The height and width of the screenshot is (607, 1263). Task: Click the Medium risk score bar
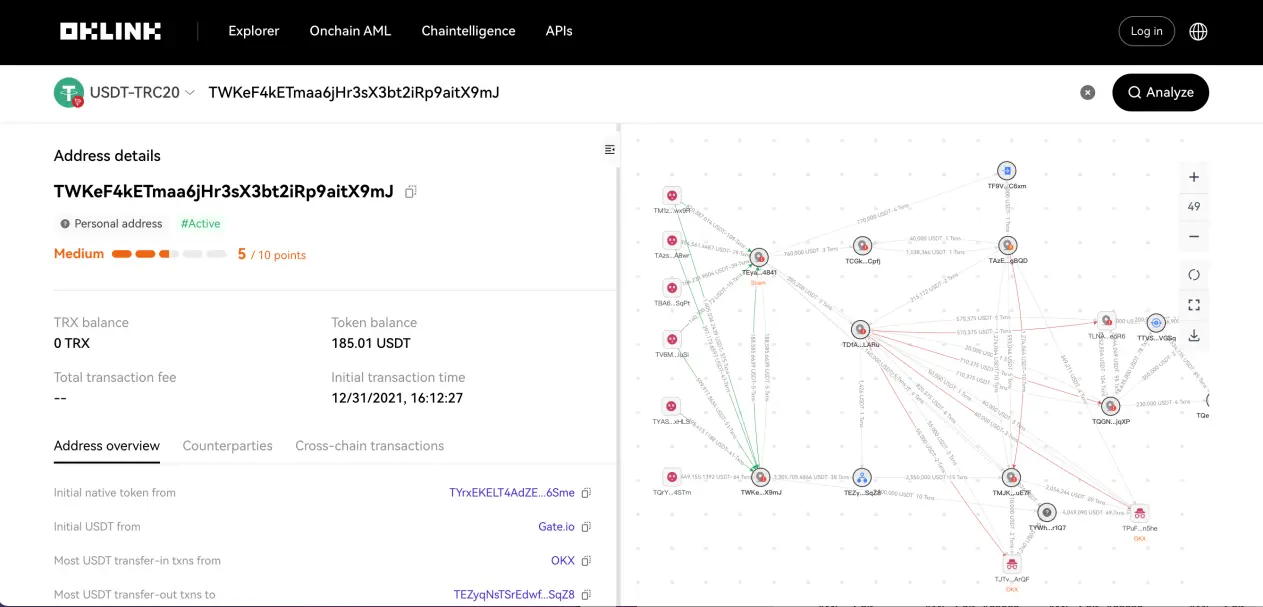point(169,254)
